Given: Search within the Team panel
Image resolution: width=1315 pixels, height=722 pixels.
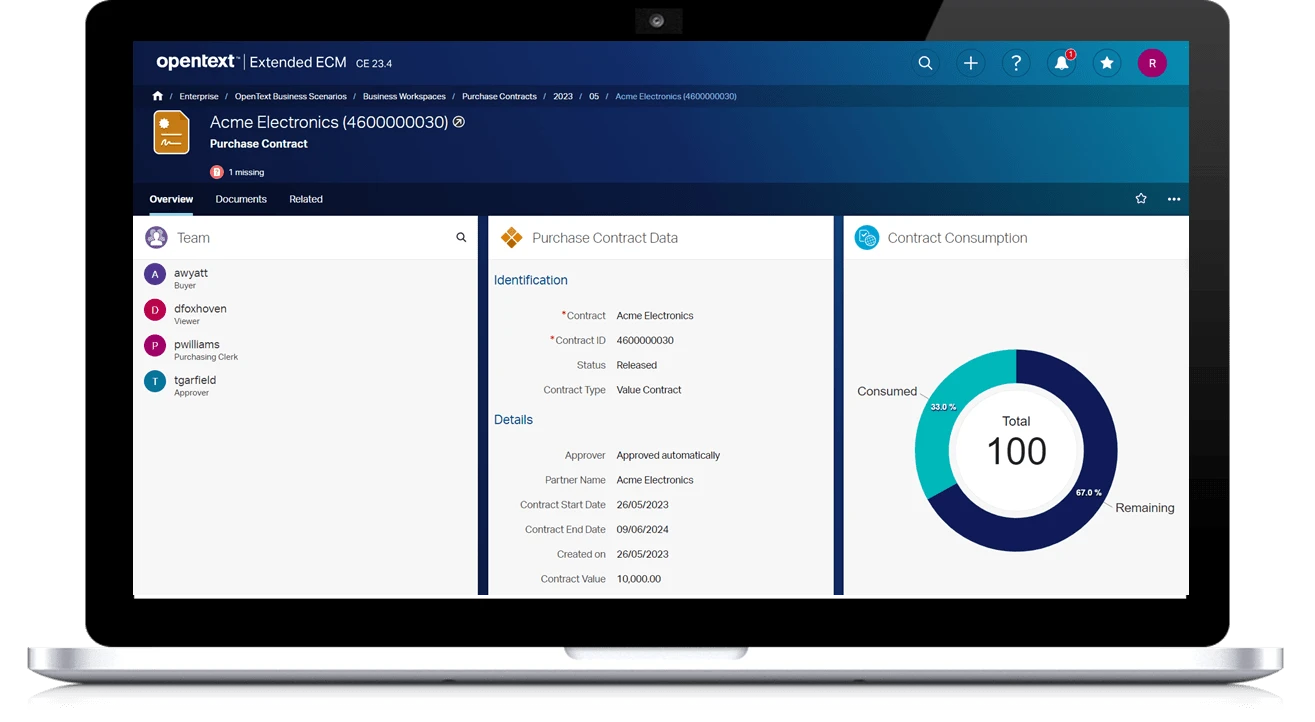Looking at the screenshot, I should 461,238.
